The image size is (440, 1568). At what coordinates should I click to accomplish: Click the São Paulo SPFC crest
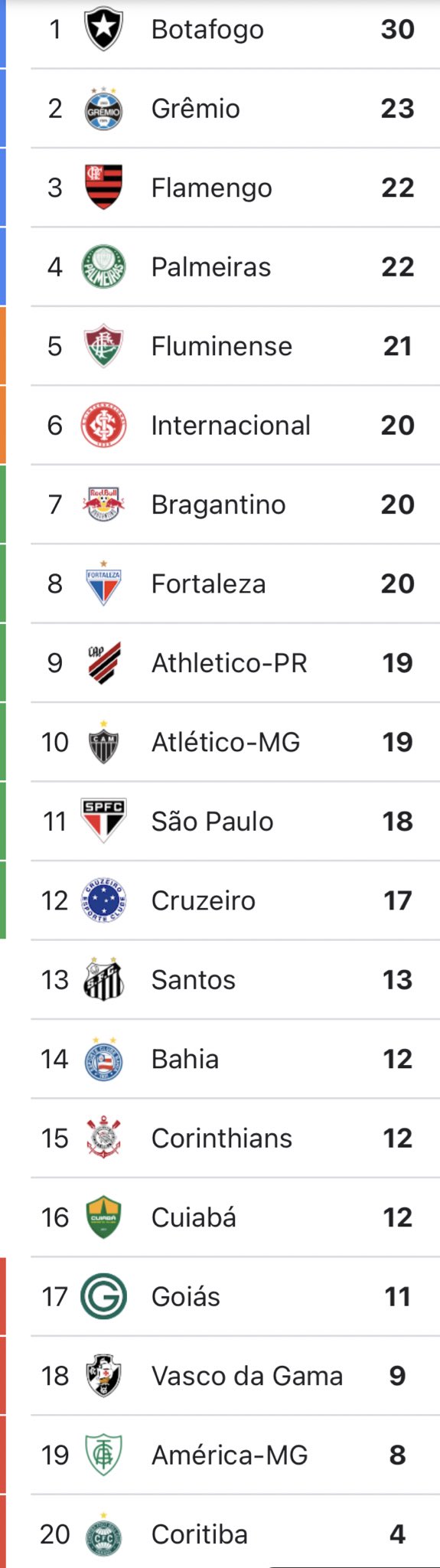(x=103, y=821)
